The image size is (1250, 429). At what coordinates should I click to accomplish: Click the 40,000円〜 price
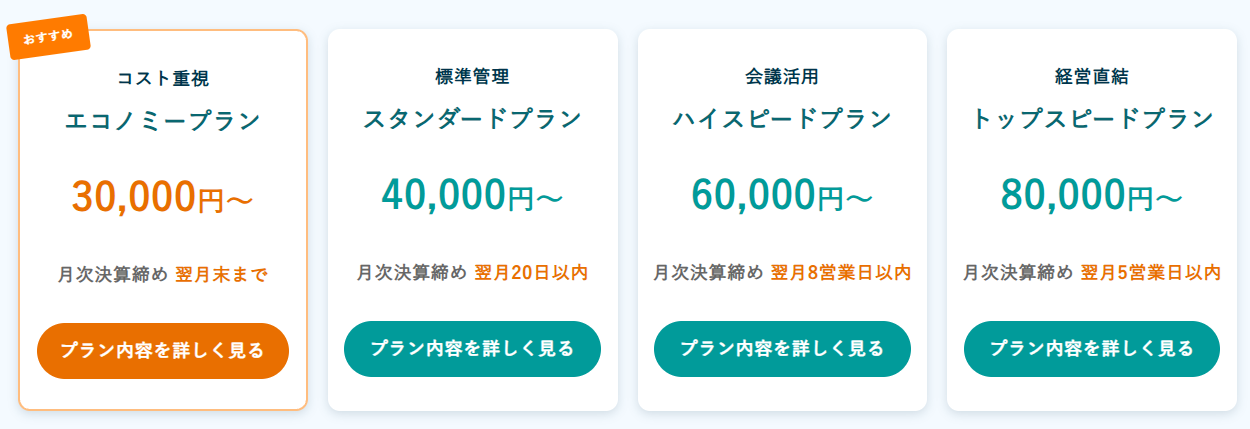(472, 195)
